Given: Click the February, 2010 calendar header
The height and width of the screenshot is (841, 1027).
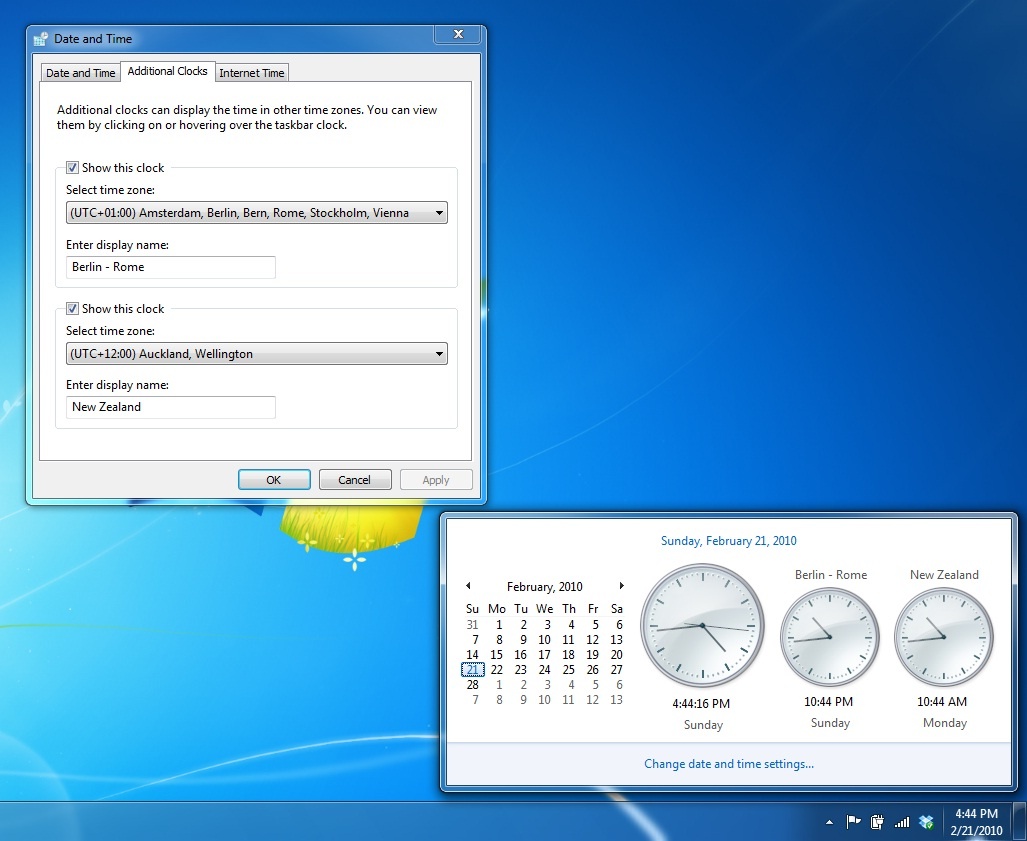Looking at the screenshot, I should coord(544,586).
